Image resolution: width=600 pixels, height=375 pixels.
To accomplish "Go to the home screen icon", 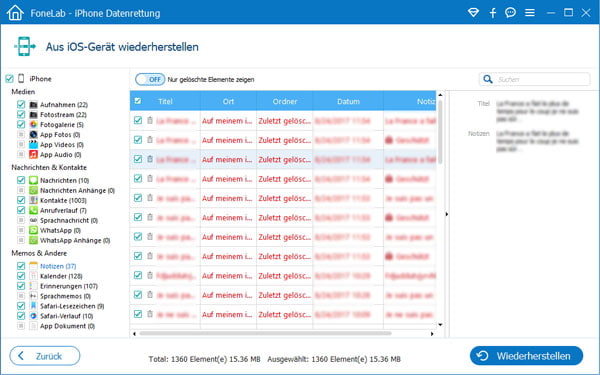I will [15, 13].
